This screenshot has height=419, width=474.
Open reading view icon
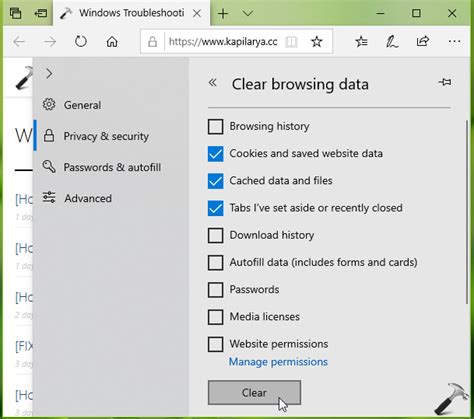[x=291, y=42]
